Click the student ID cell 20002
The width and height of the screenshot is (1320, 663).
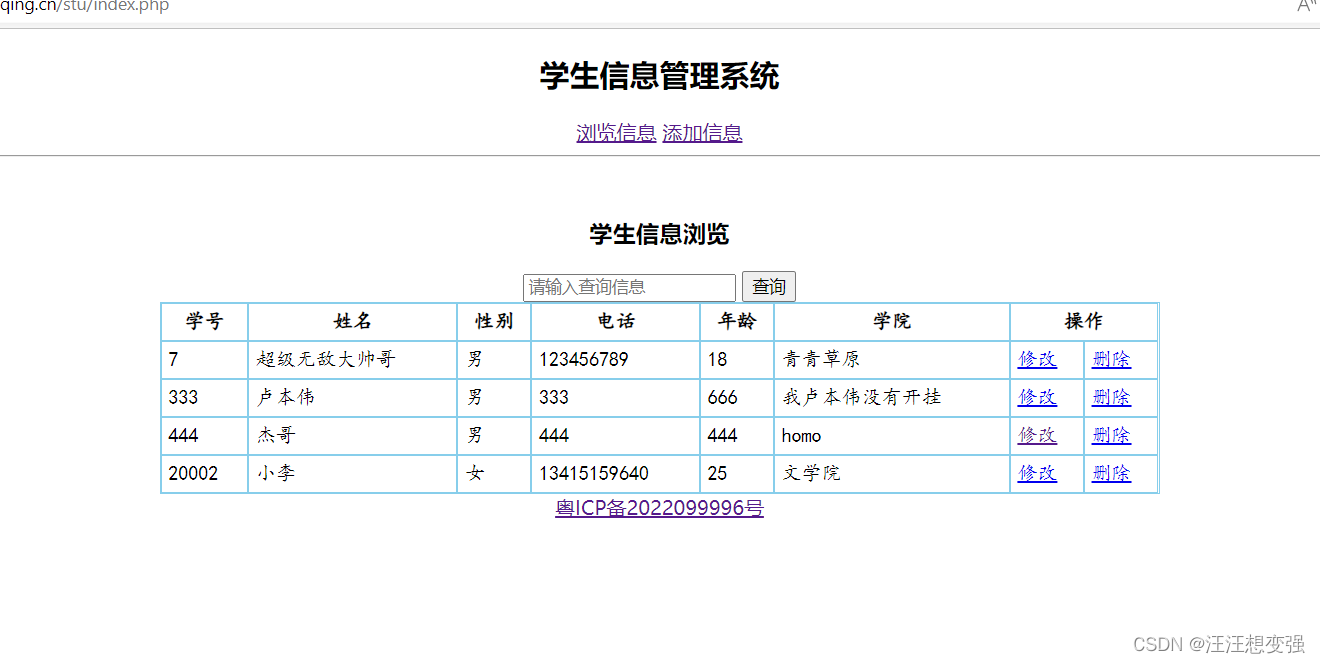[204, 474]
